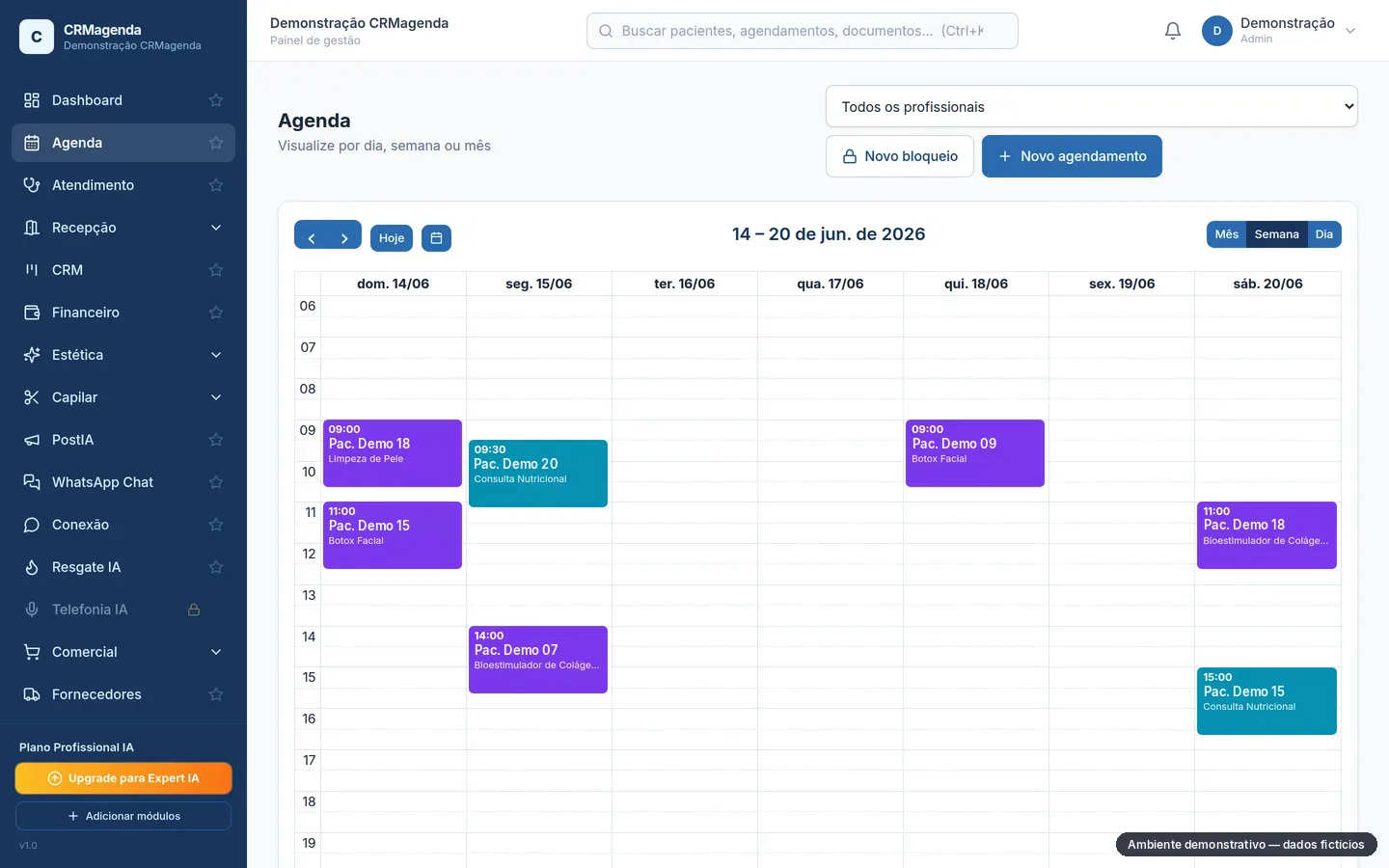Open Pac. Demo 15 Botox Facial appointment
Screen dimensions: 1389x868
click(x=393, y=535)
